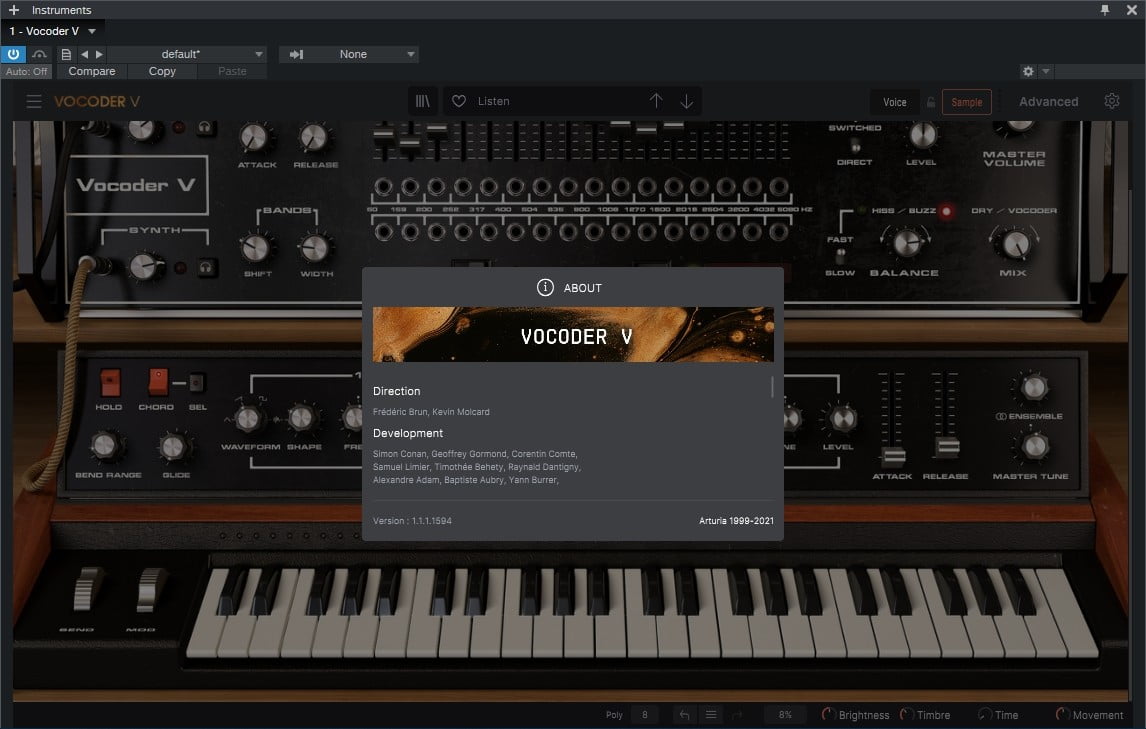
Task: Click the BEND RANGE knob
Action: pos(105,445)
